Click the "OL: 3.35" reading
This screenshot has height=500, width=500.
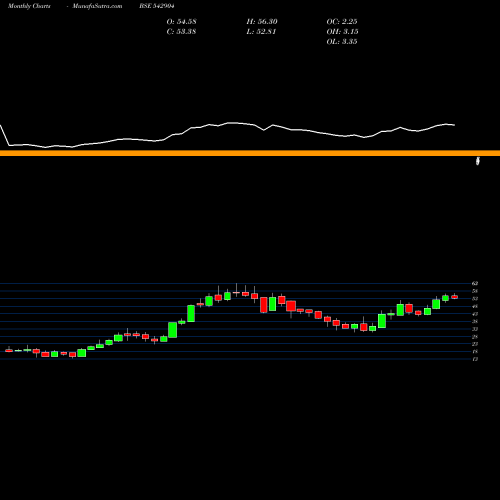[x=342, y=42]
